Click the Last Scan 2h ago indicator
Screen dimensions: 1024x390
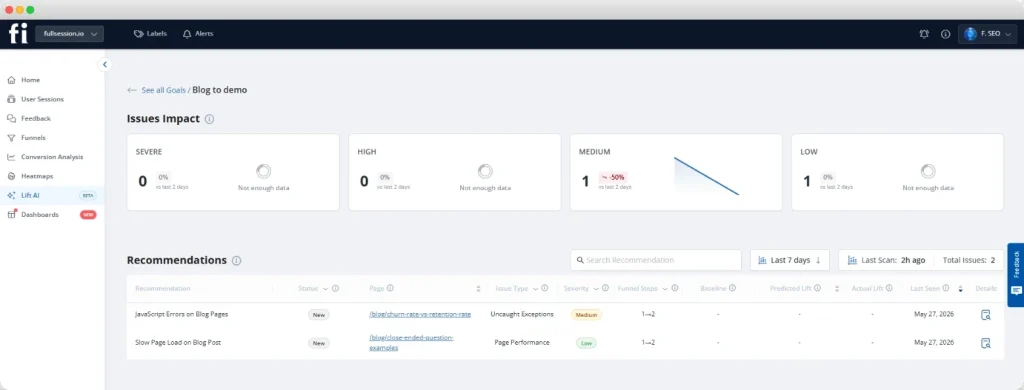886,260
